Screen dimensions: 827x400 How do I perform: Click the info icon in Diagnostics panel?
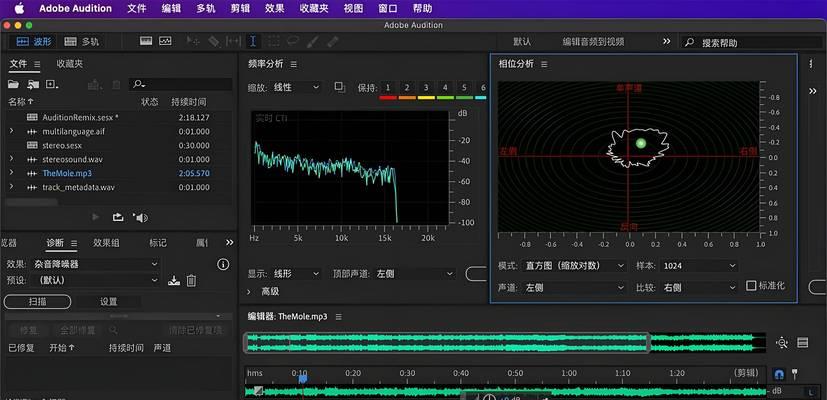(223, 264)
